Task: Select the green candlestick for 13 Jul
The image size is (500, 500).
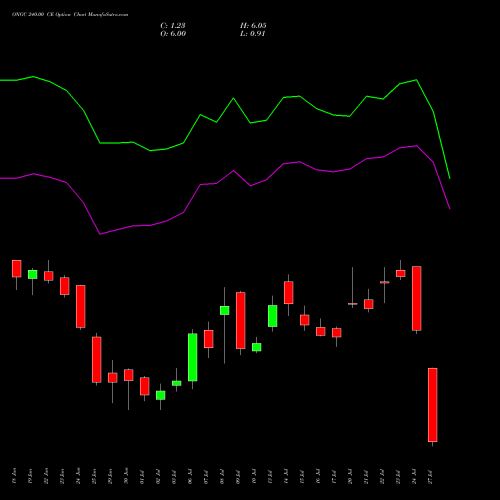Action: click(x=273, y=316)
